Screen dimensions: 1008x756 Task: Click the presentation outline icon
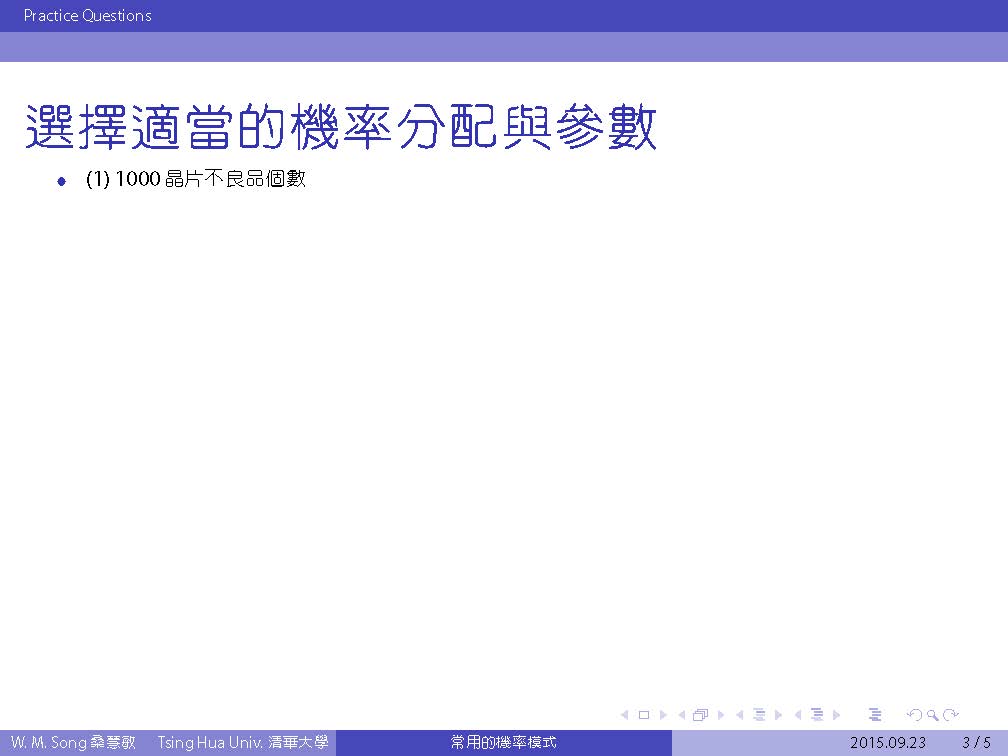[875, 715]
